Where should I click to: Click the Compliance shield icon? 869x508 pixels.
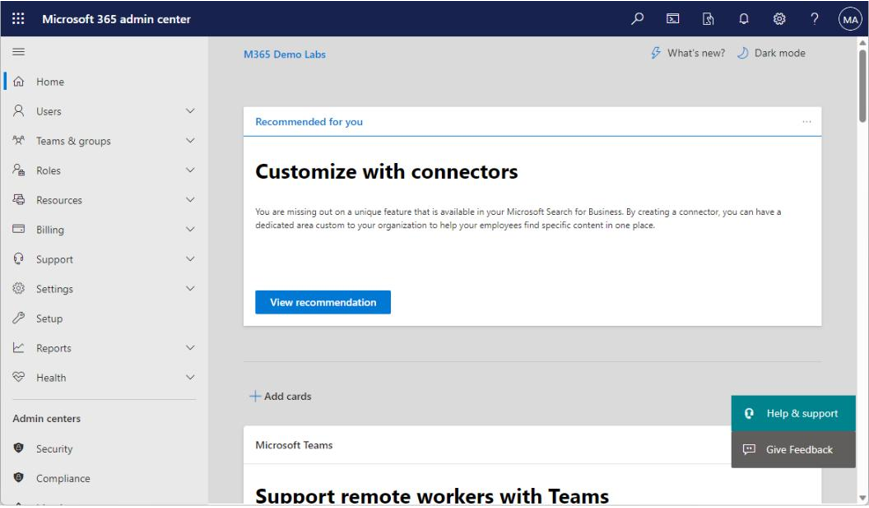[18, 478]
